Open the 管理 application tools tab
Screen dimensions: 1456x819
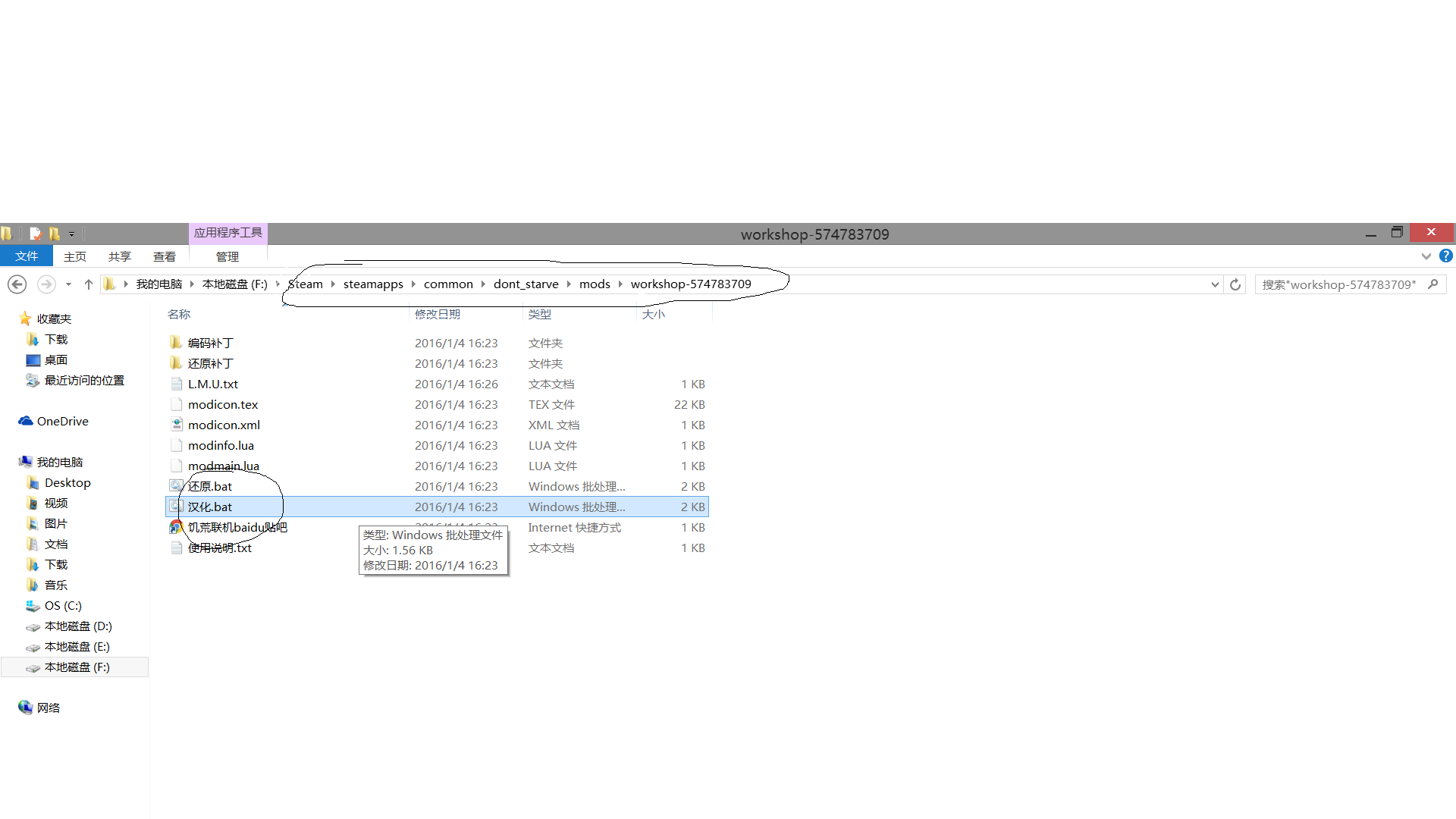point(227,257)
